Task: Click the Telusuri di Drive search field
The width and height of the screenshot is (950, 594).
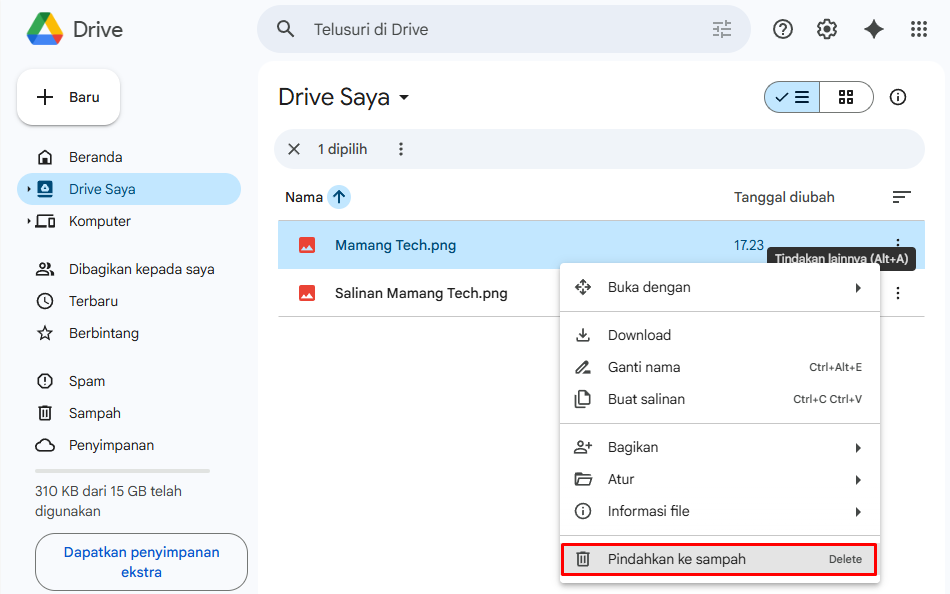Action: [x=503, y=29]
